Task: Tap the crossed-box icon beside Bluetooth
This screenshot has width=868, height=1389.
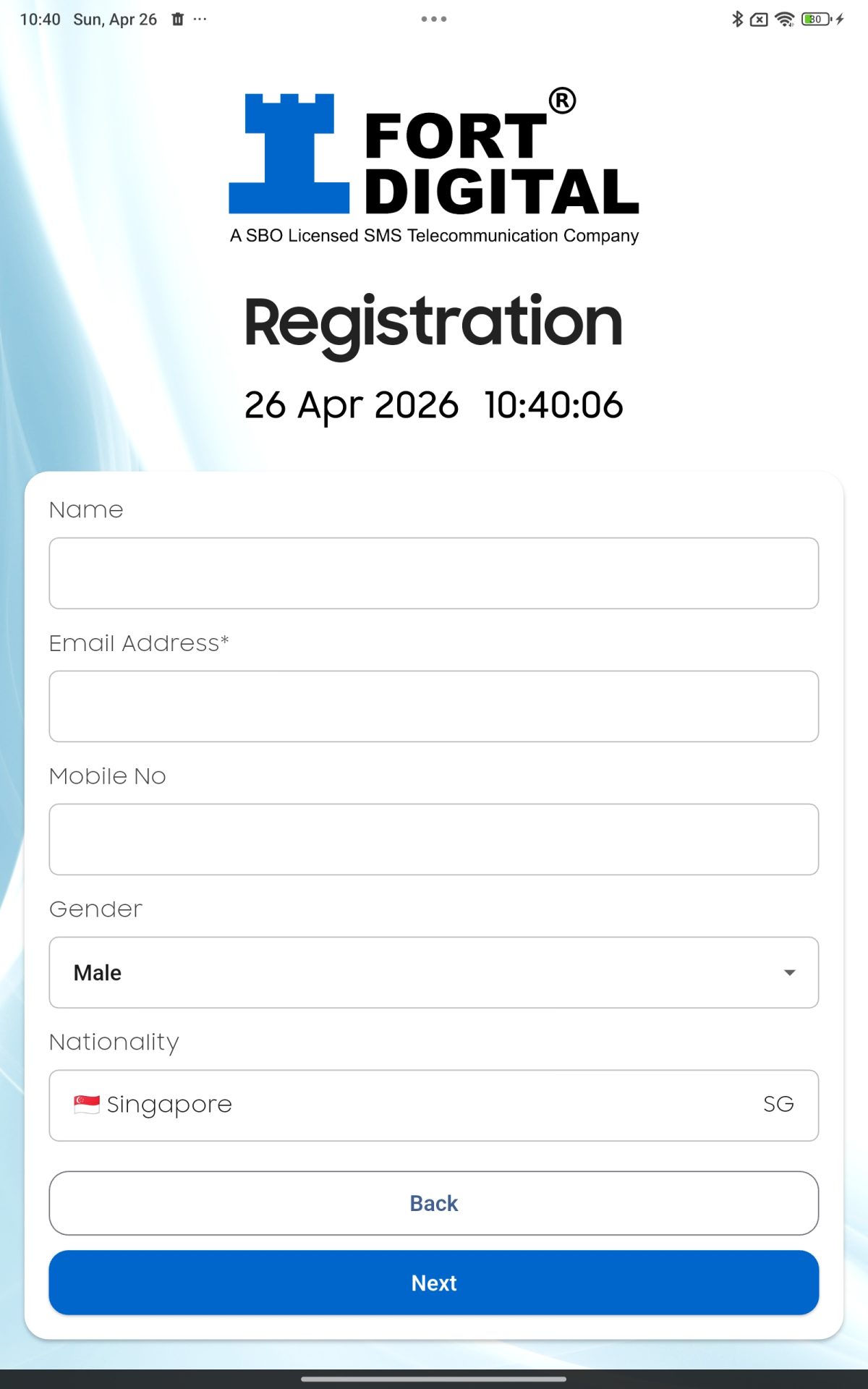Action: (x=759, y=20)
